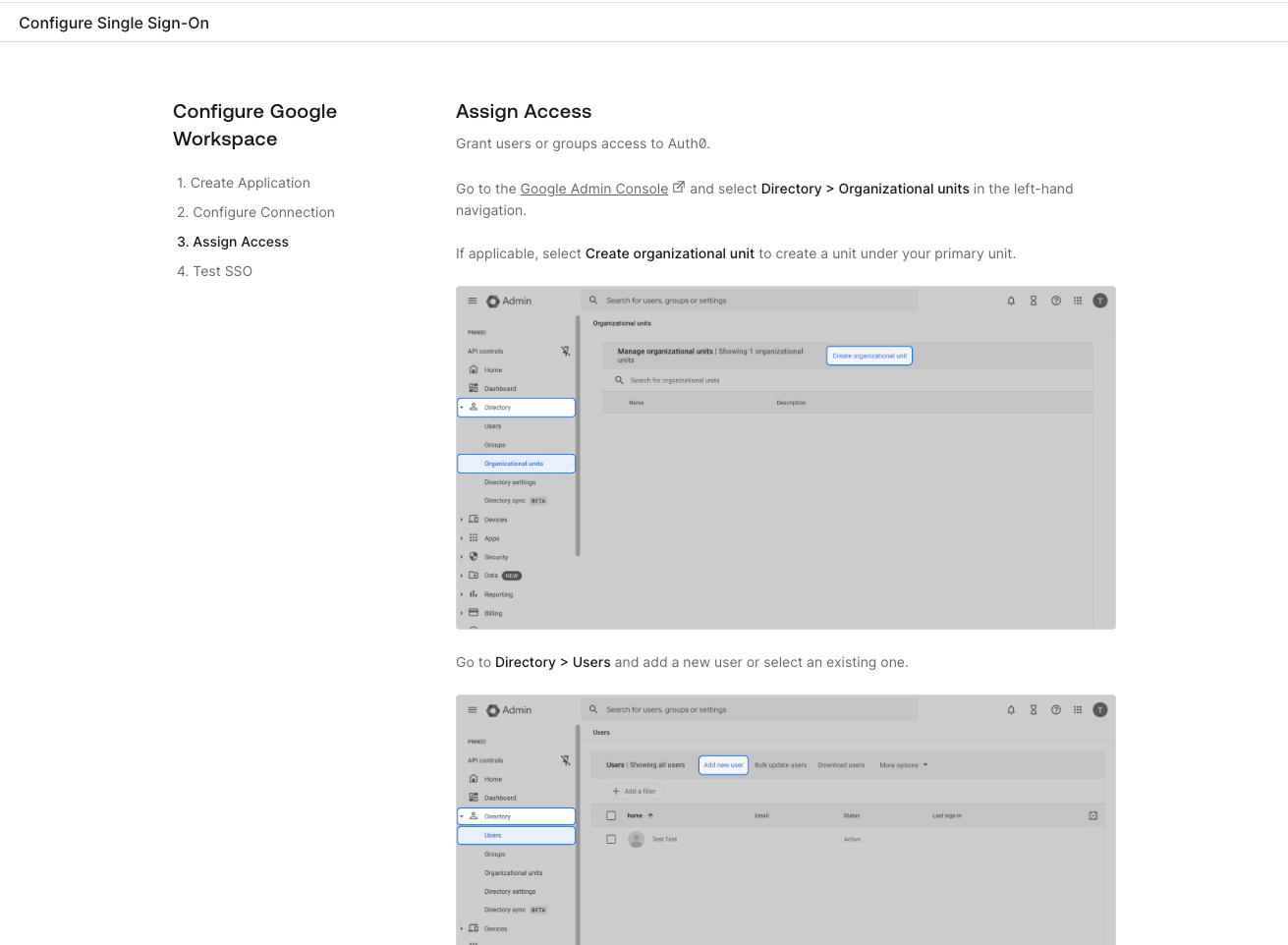Expand the Devices section in the Users screenshot
Screen dimensions: 1288x945
[x=462, y=928]
